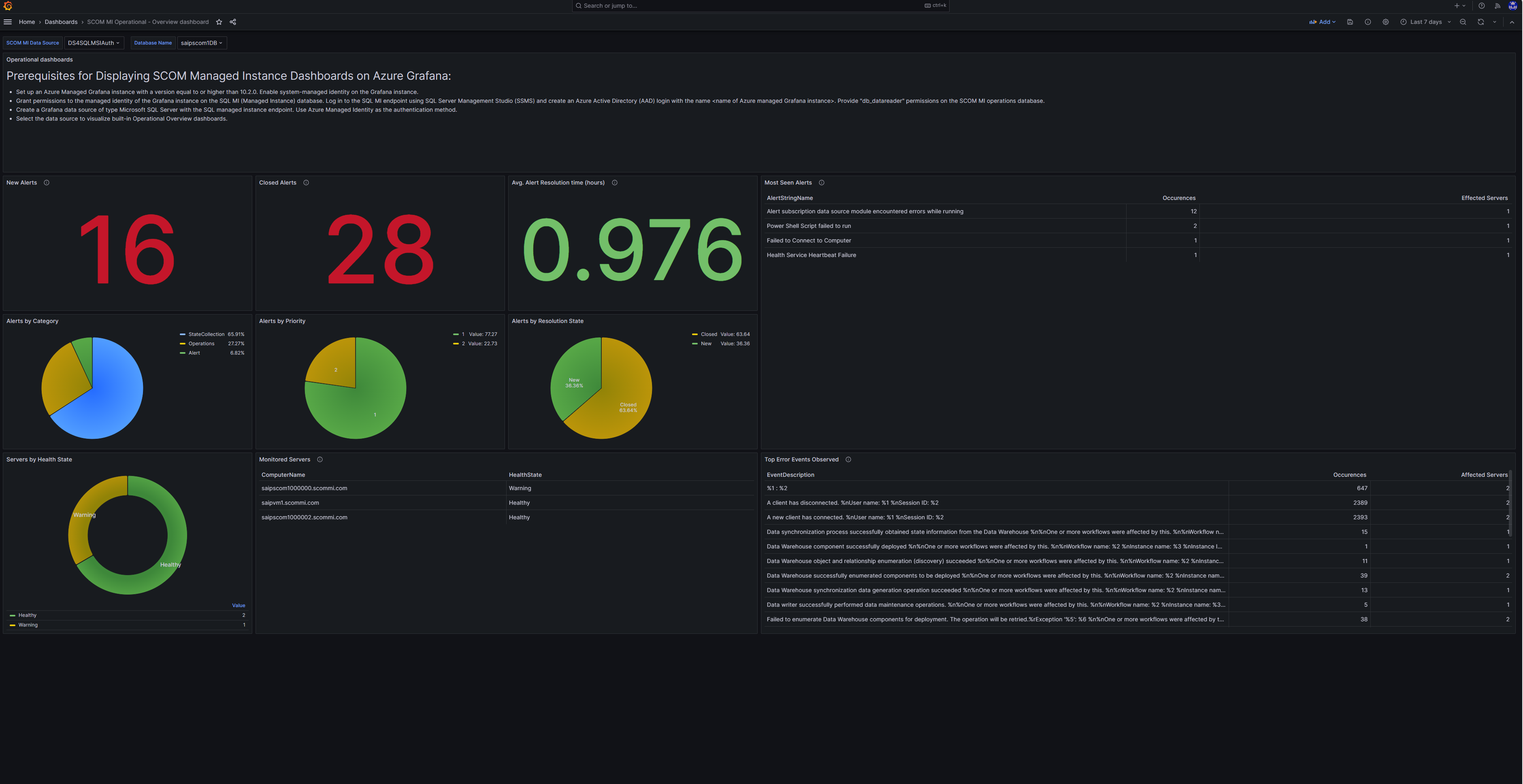This screenshot has width=1523, height=784.
Task: Go to Dashboards in breadcrumb
Action: [61, 22]
